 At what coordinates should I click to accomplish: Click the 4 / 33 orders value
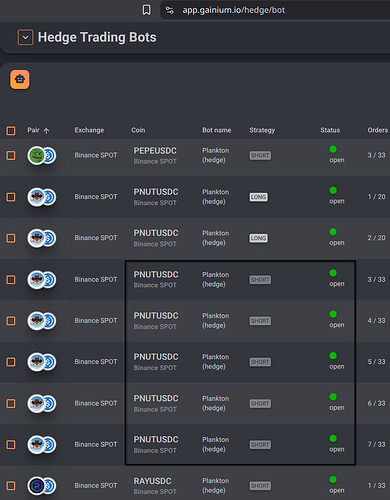pos(376,320)
